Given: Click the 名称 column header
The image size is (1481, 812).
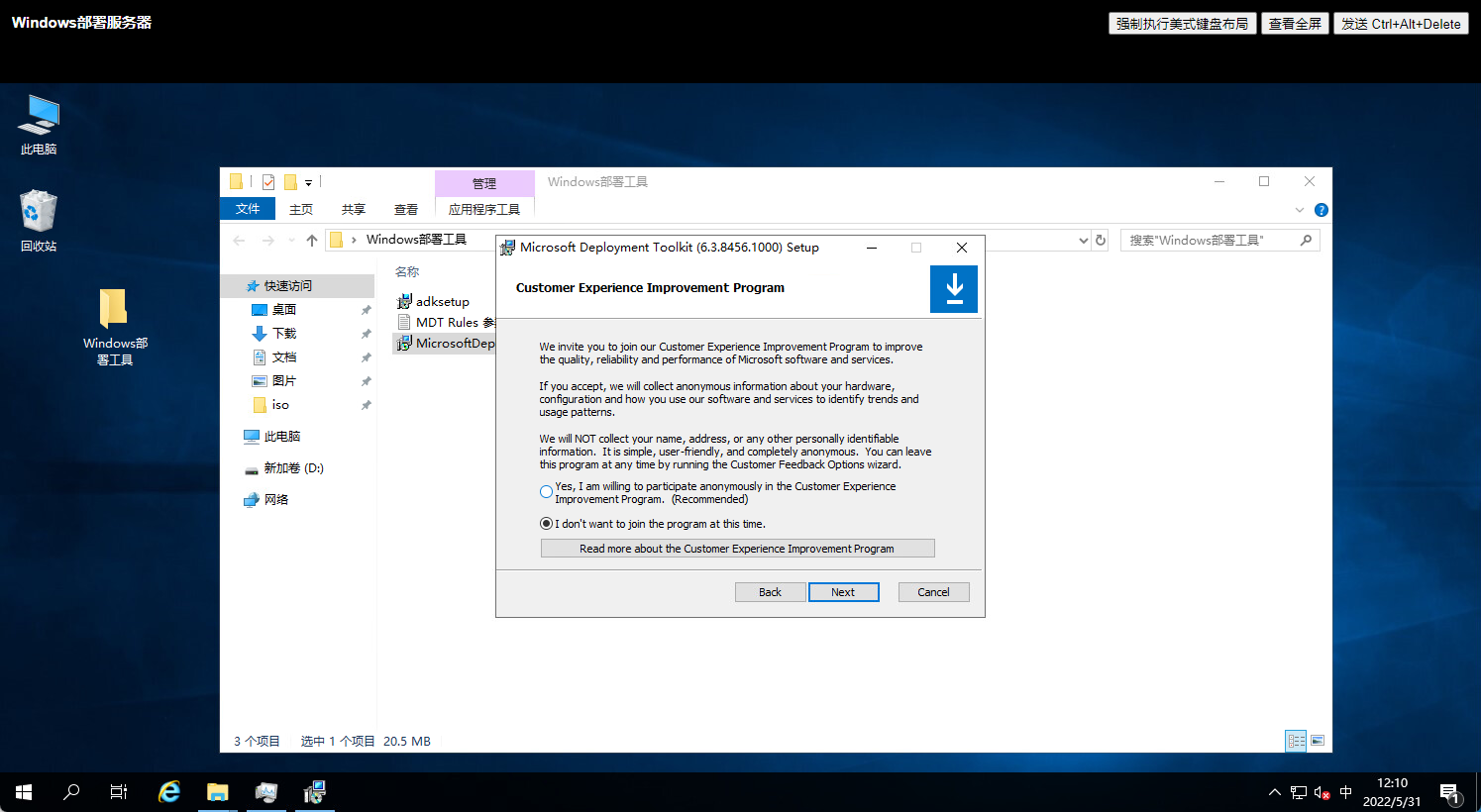Looking at the screenshot, I should click(x=407, y=271).
